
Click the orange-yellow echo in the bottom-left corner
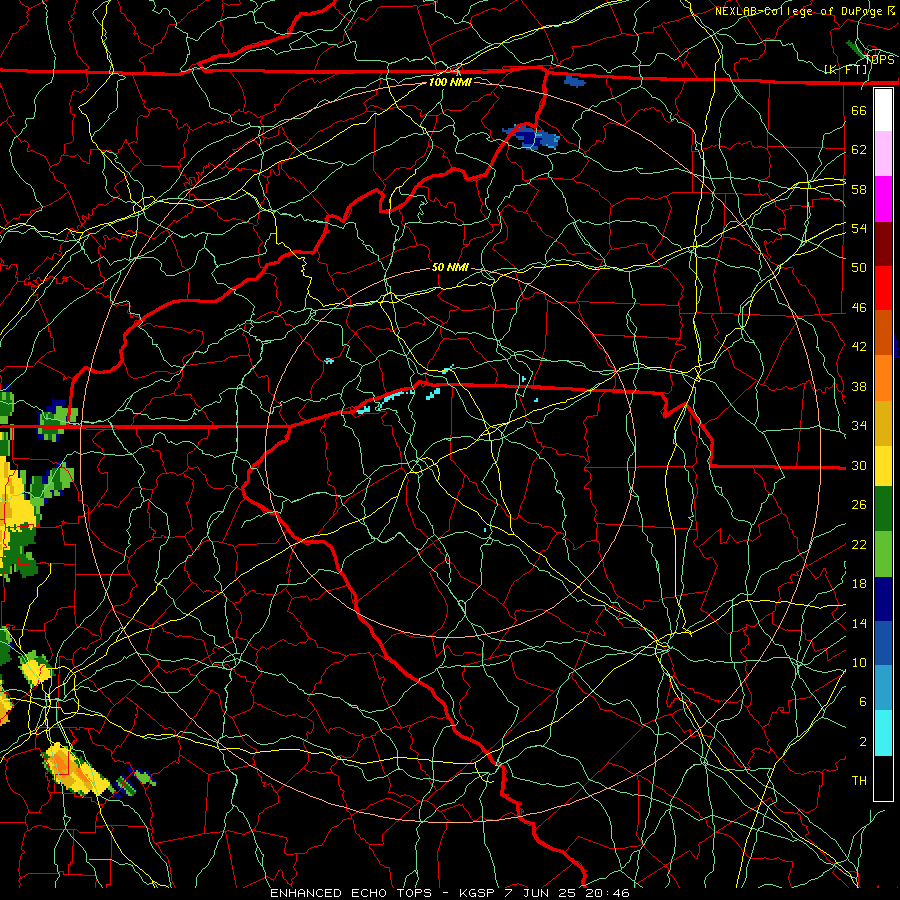76,770
